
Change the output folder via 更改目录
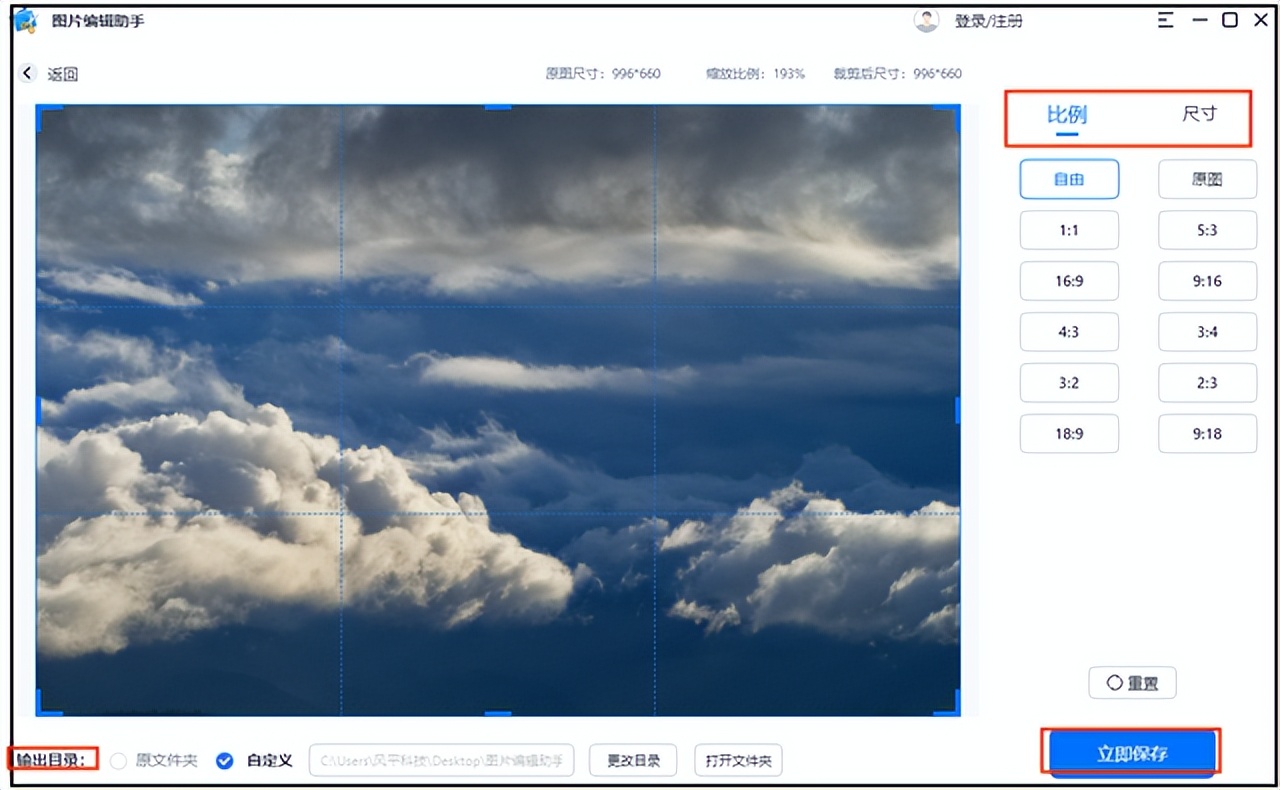[x=633, y=761]
